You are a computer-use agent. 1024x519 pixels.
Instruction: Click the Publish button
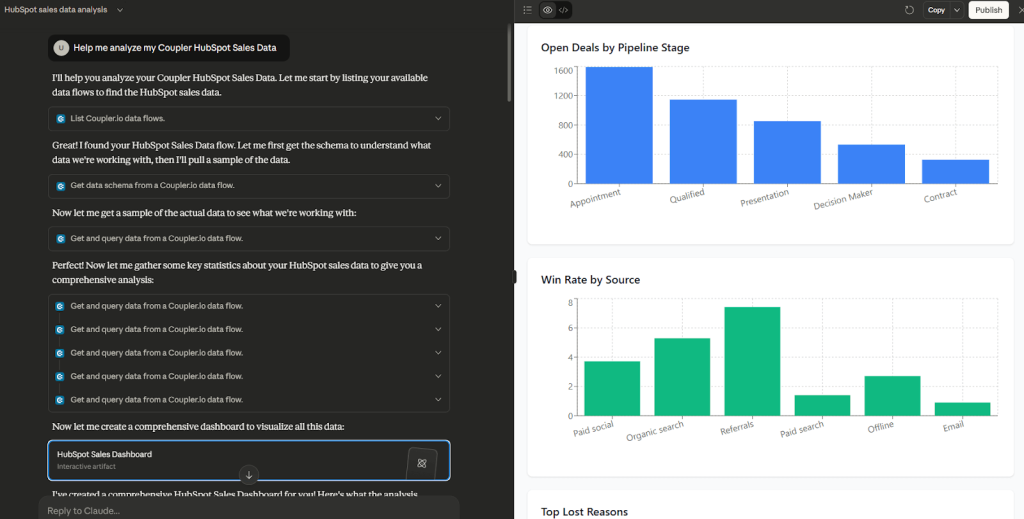click(x=988, y=10)
